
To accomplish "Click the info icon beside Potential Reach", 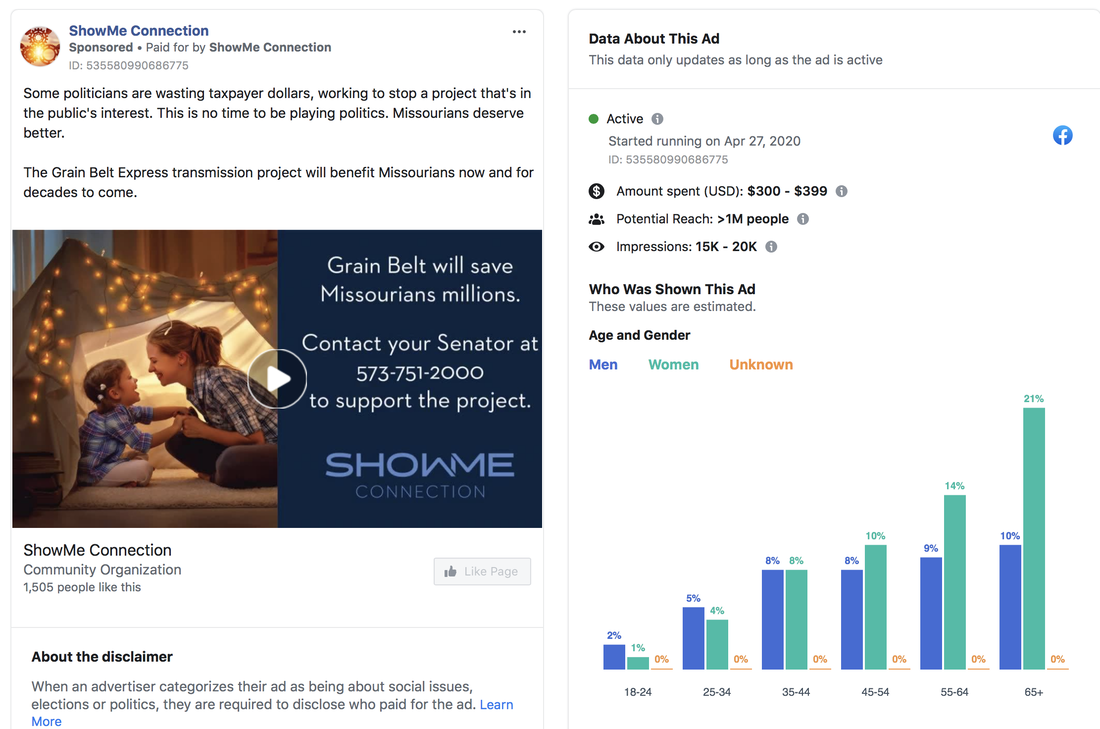I will pyautogui.click(x=803, y=219).
